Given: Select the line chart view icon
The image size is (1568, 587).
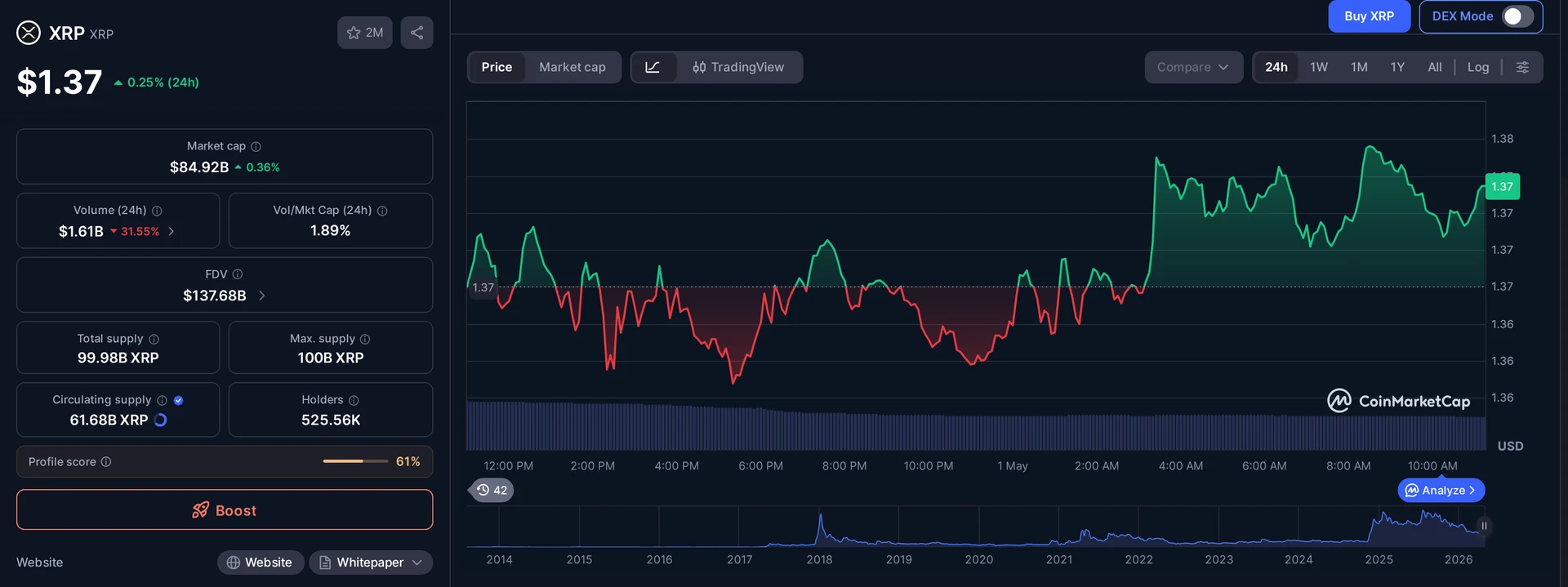Looking at the screenshot, I should (x=653, y=67).
